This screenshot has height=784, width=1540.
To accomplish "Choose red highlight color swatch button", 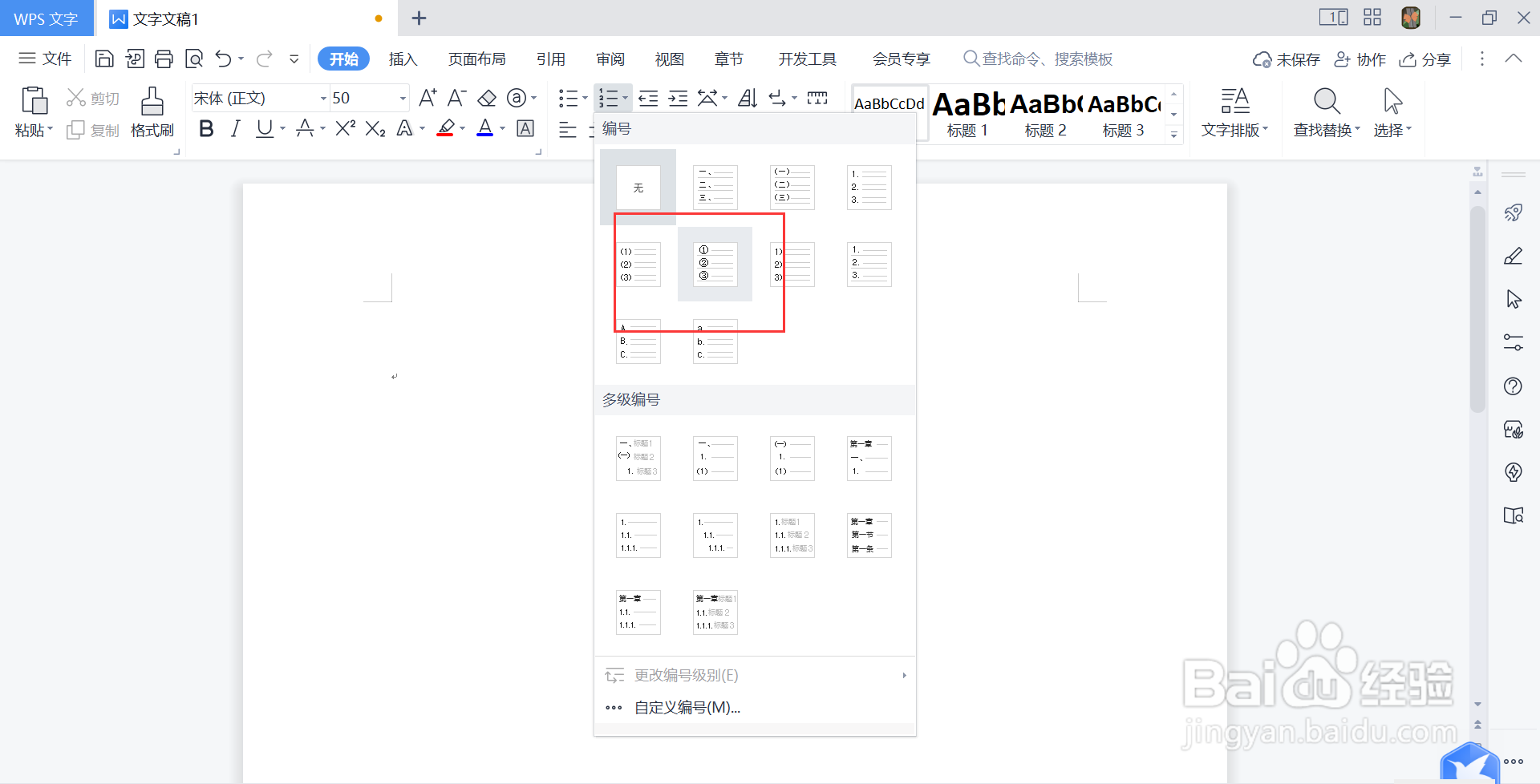I will pyautogui.click(x=445, y=128).
